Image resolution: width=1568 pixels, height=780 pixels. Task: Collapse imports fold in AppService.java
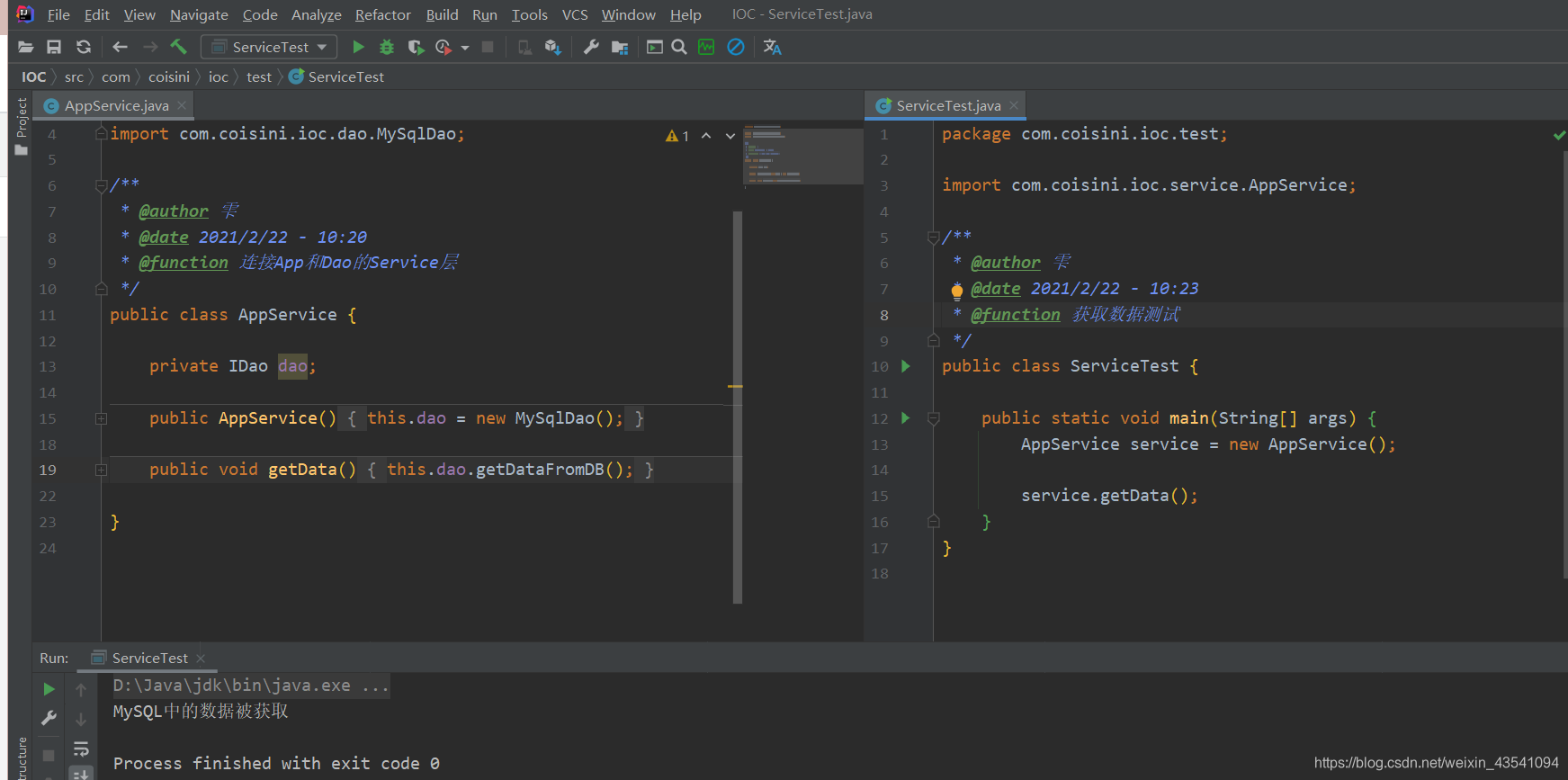pos(101,134)
